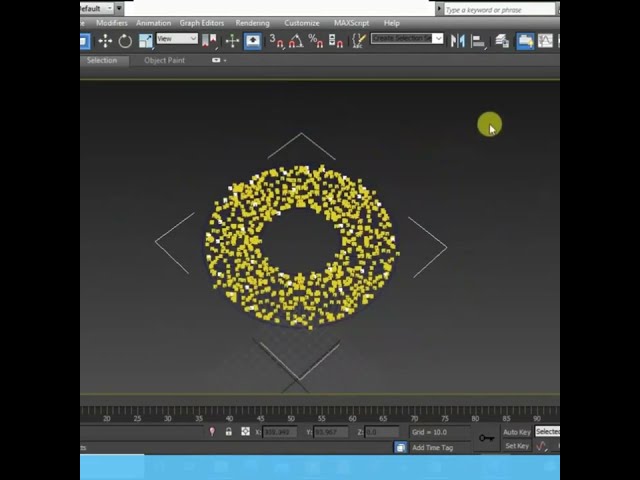This screenshot has width=640, height=480.
Task: Click the arrow left of the search box
Action: coord(439,9)
